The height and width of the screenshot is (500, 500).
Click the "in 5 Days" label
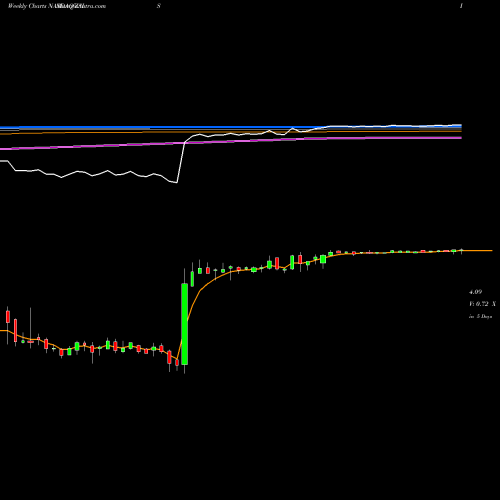(x=480, y=316)
